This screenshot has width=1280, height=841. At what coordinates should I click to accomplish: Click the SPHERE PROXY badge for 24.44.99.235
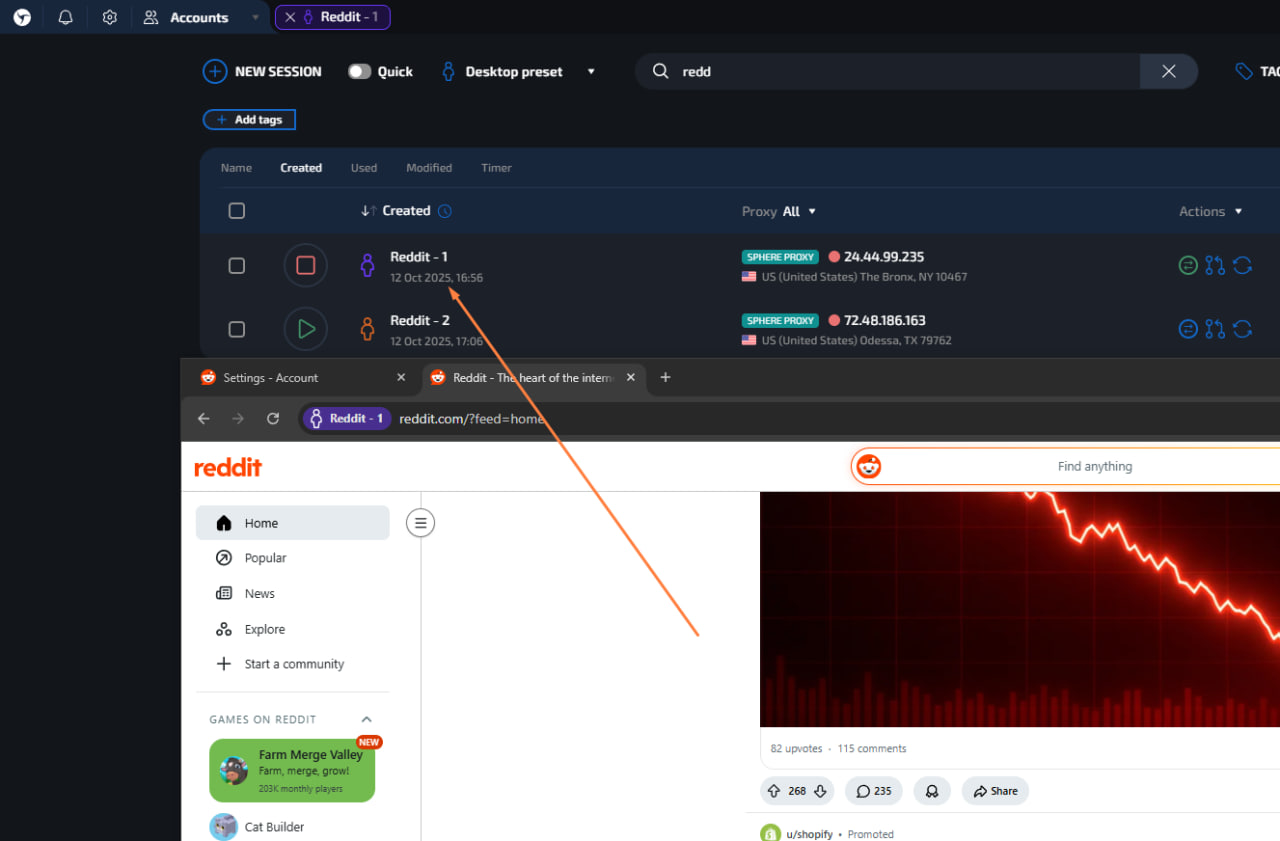tap(780, 257)
